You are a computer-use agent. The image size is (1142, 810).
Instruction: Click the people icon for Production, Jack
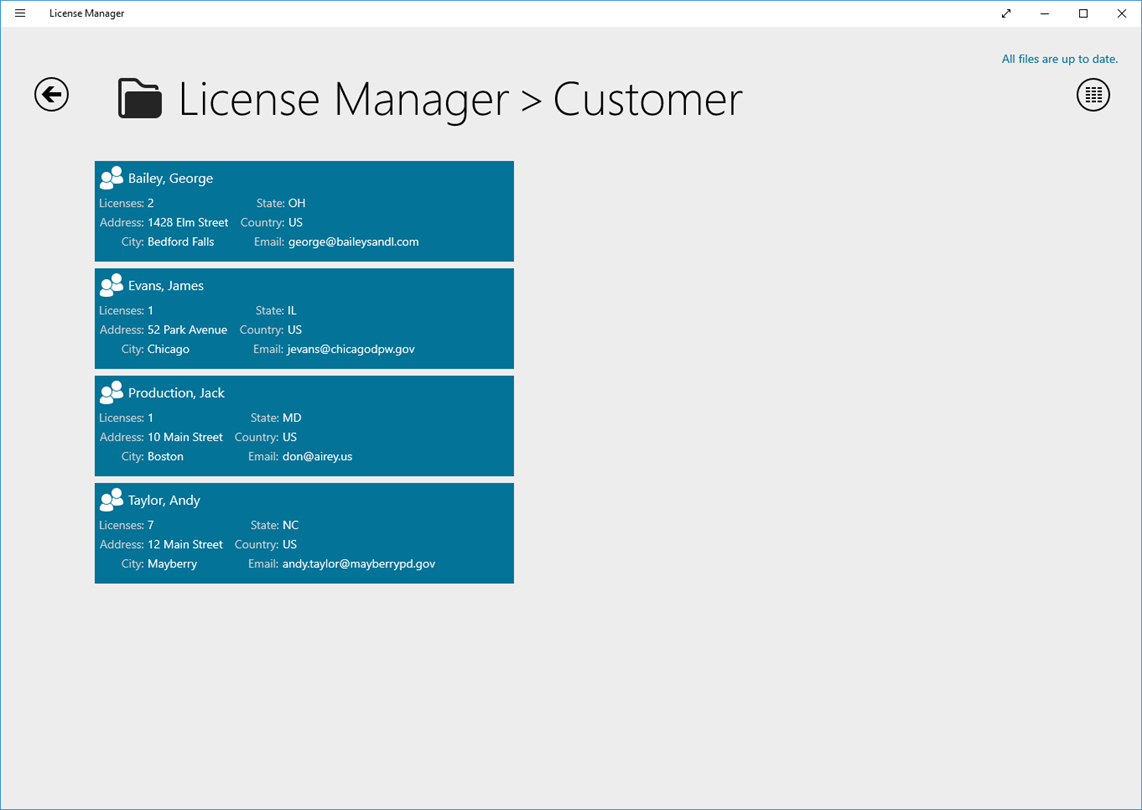[x=111, y=392]
